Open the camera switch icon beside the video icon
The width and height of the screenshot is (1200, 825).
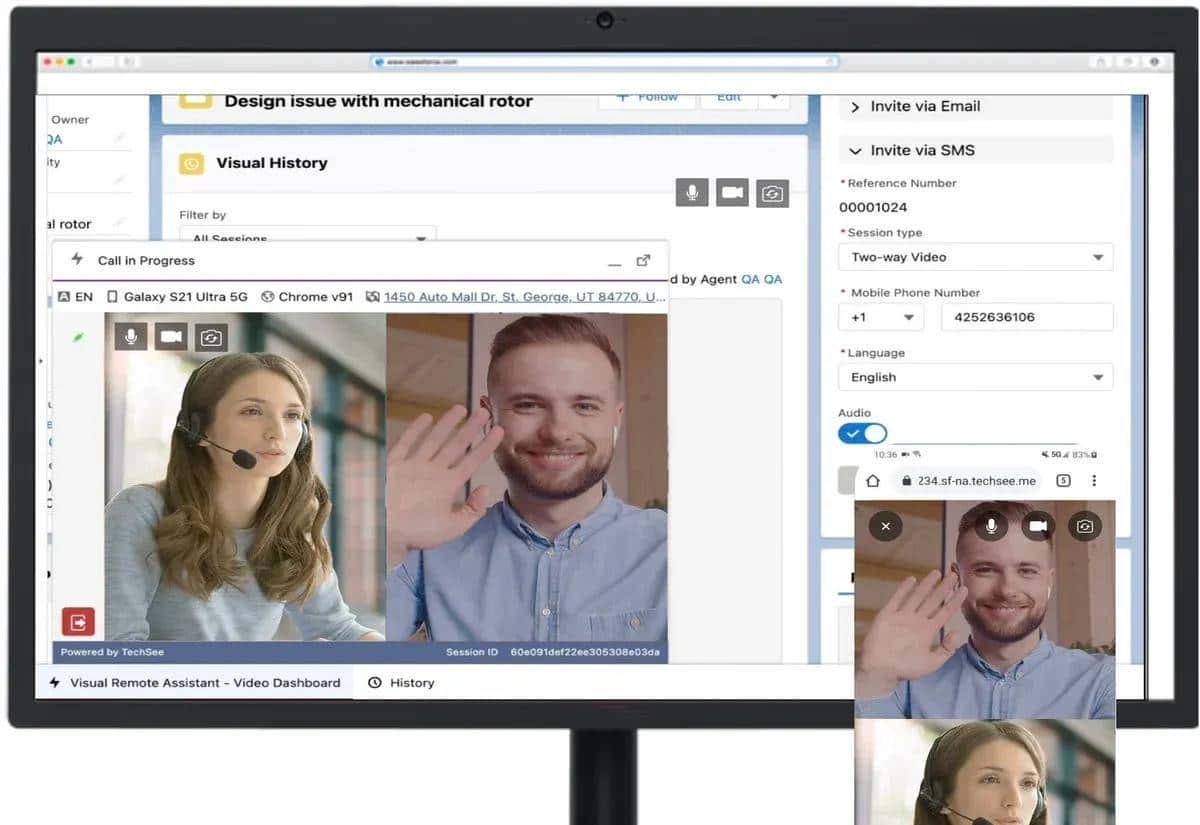point(772,192)
